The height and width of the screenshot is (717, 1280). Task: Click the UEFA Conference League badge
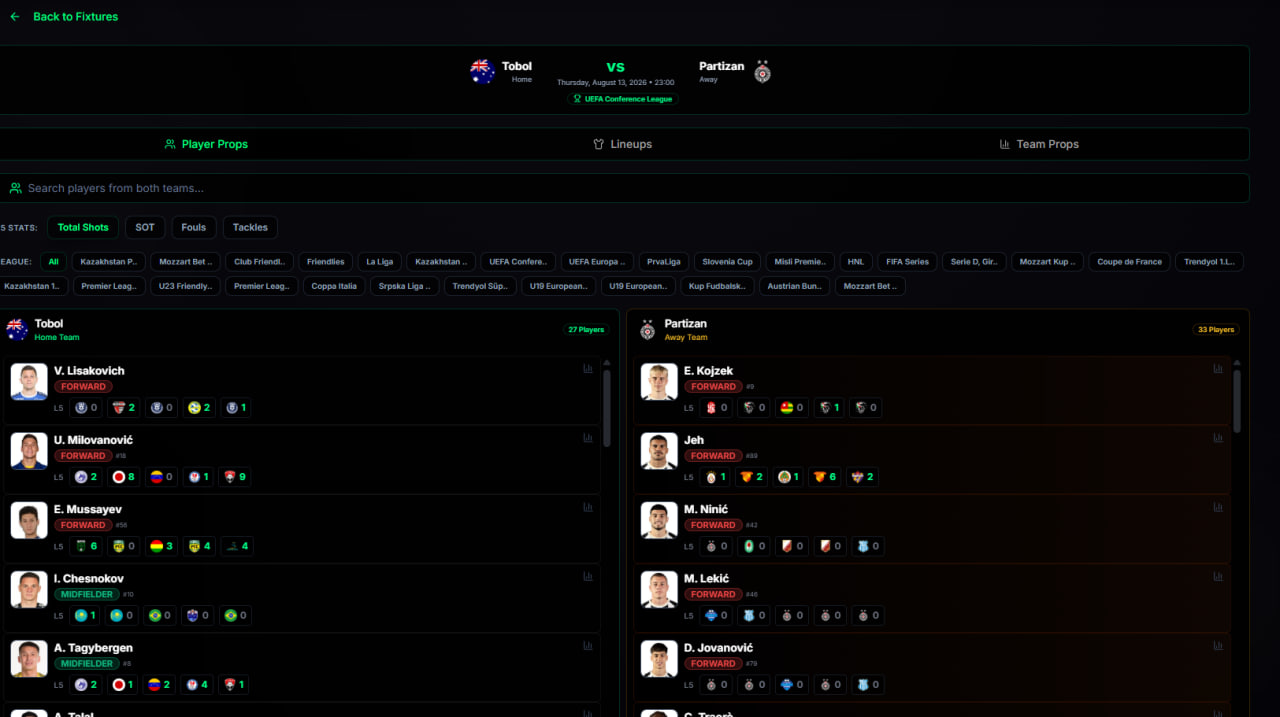tap(622, 99)
